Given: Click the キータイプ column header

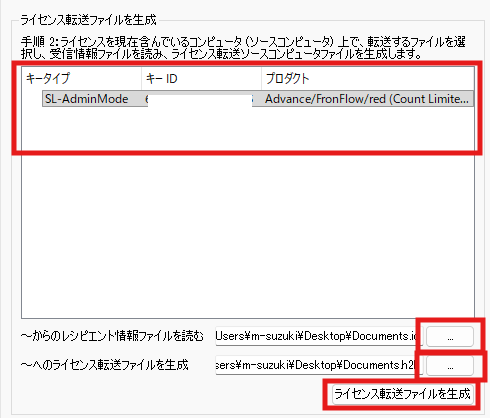Looking at the screenshot, I should pyautogui.click(x=82, y=78).
